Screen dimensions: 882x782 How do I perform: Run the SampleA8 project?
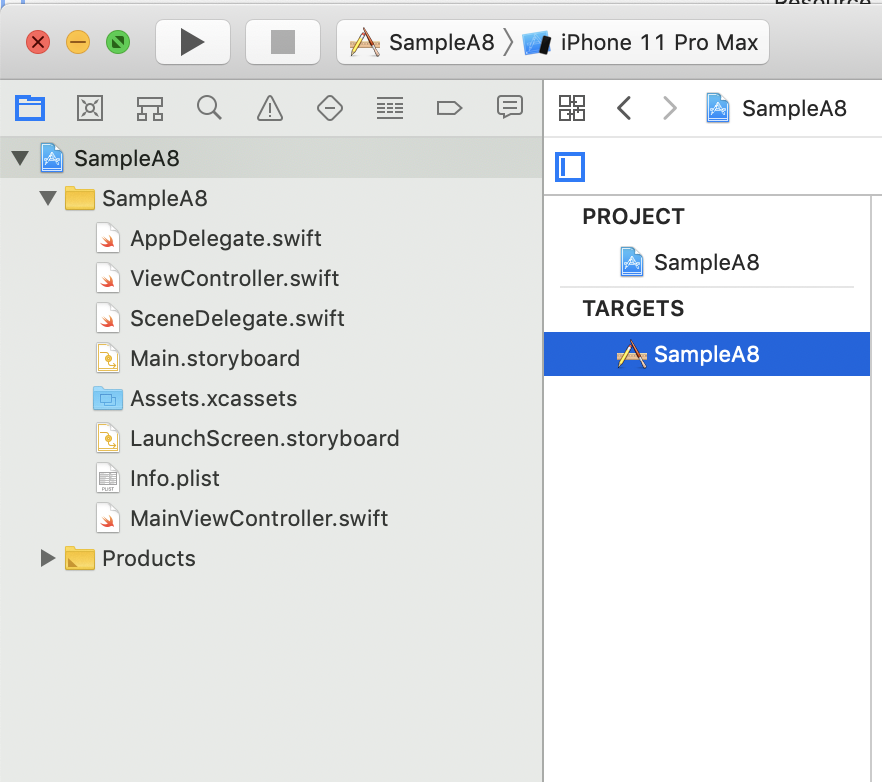click(192, 42)
